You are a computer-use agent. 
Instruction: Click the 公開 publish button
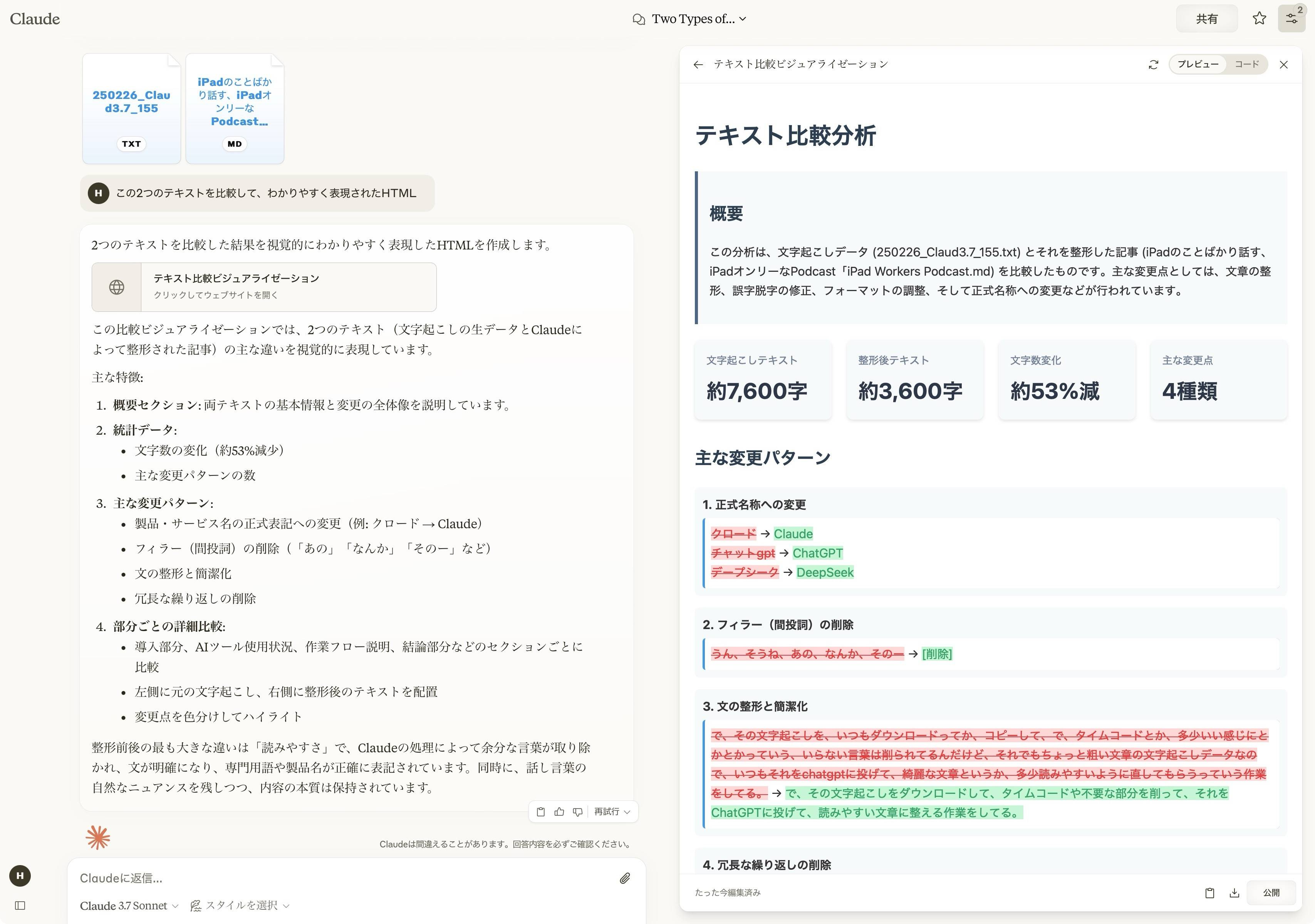pos(1271,893)
